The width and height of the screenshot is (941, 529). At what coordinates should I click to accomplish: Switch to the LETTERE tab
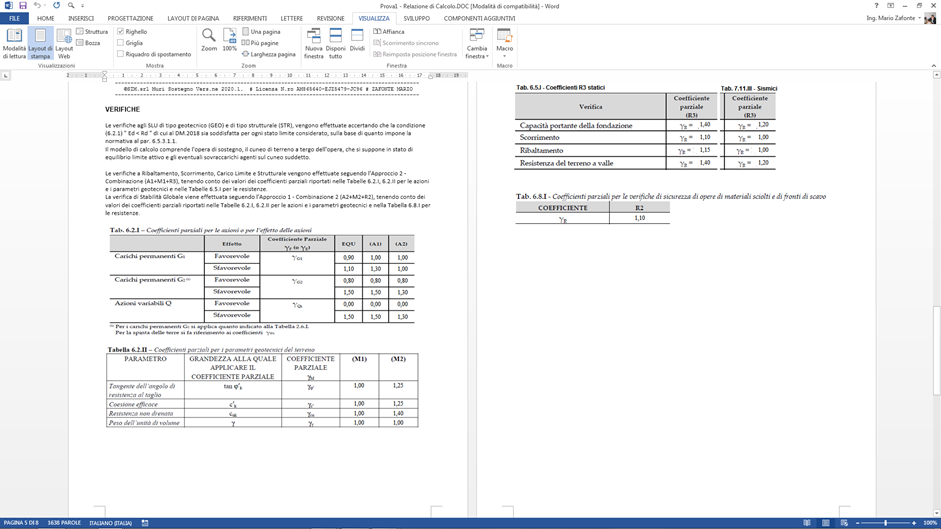coord(292,19)
